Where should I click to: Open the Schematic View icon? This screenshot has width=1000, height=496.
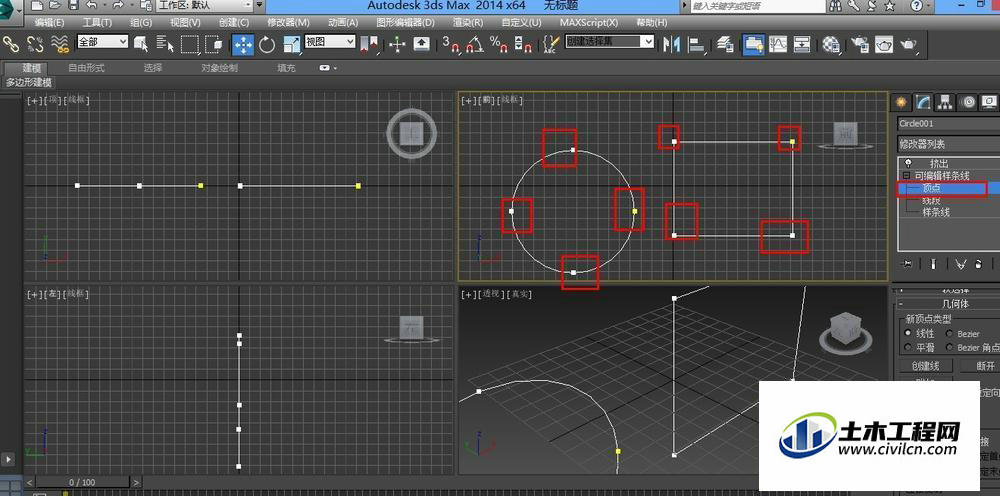tap(802, 44)
